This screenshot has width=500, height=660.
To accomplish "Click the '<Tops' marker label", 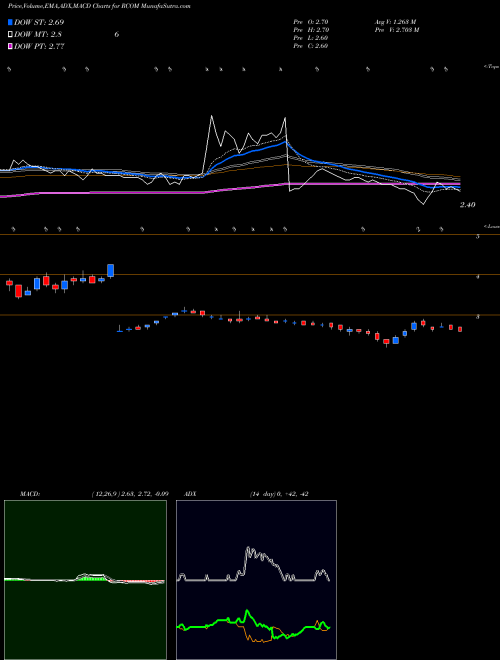I will coord(492,67).
